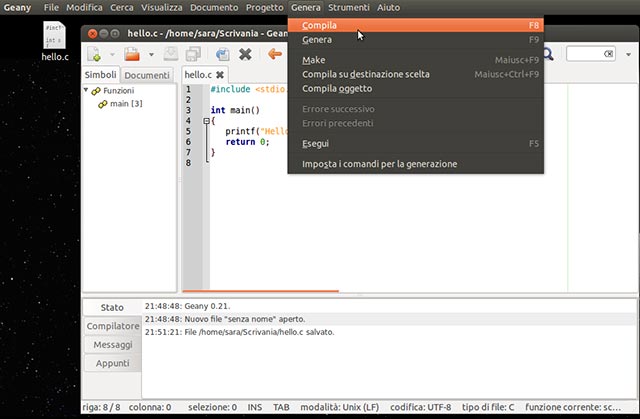Open the Strumenti menu in menu bar
Image resolution: width=640 pixels, height=419 pixels.
click(x=349, y=7)
